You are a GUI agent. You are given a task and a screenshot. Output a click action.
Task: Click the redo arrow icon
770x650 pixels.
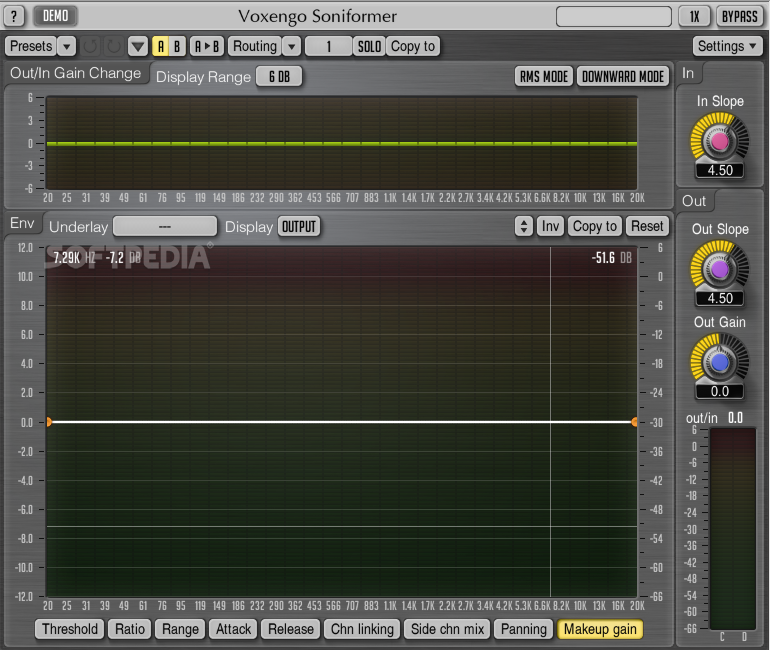pyautogui.click(x=113, y=46)
